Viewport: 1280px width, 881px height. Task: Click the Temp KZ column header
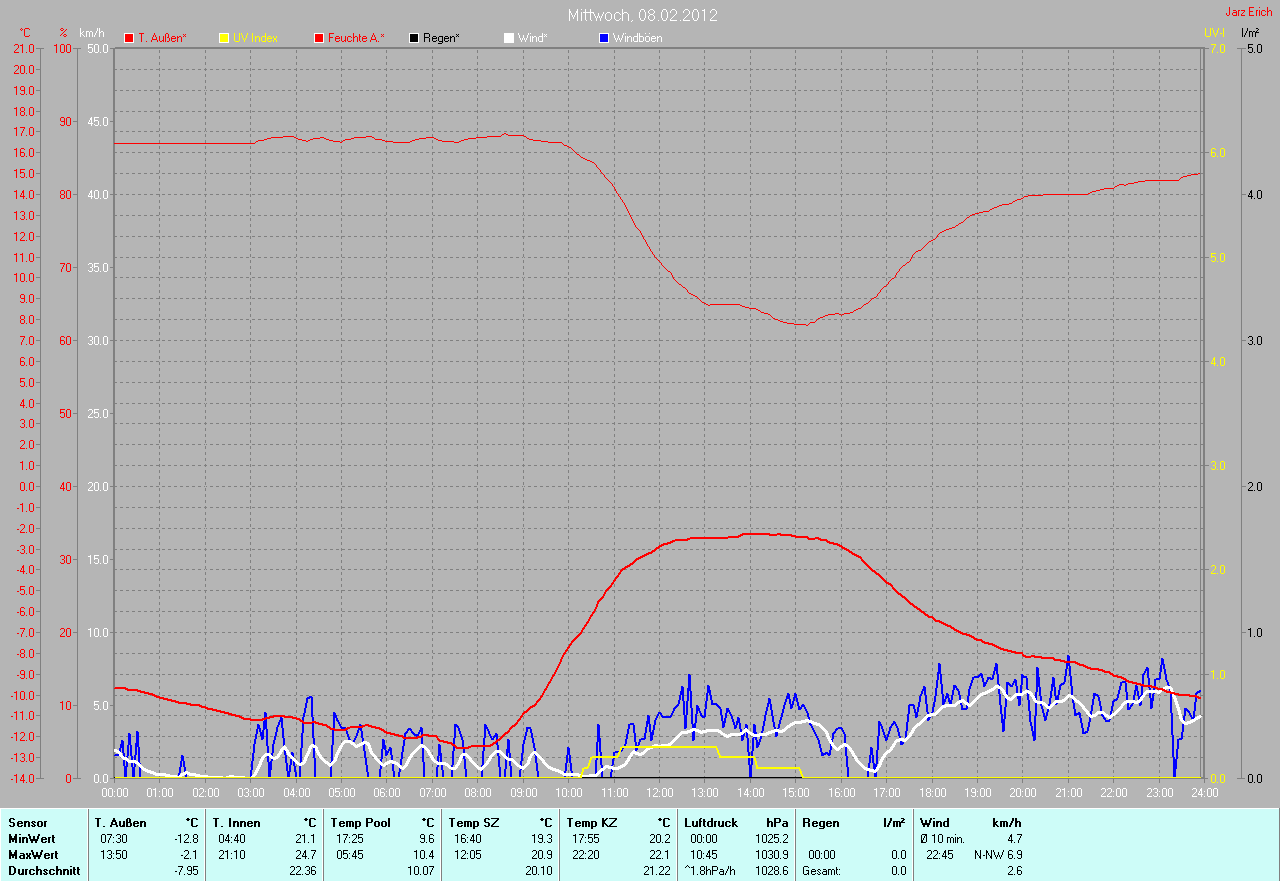click(592, 823)
